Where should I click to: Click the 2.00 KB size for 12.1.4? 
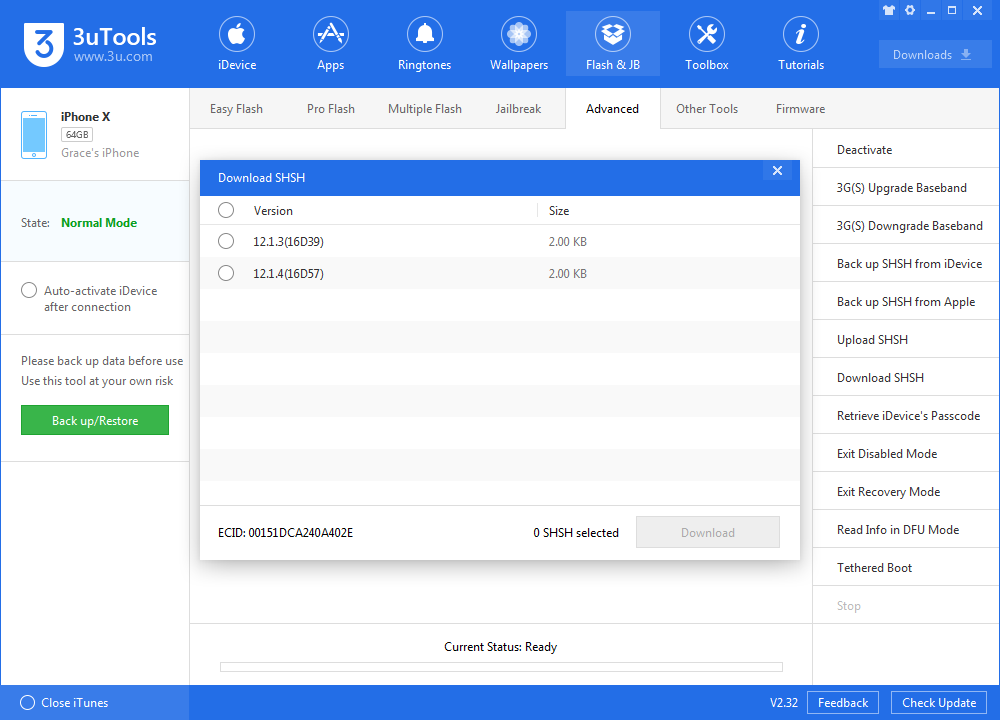(568, 274)
